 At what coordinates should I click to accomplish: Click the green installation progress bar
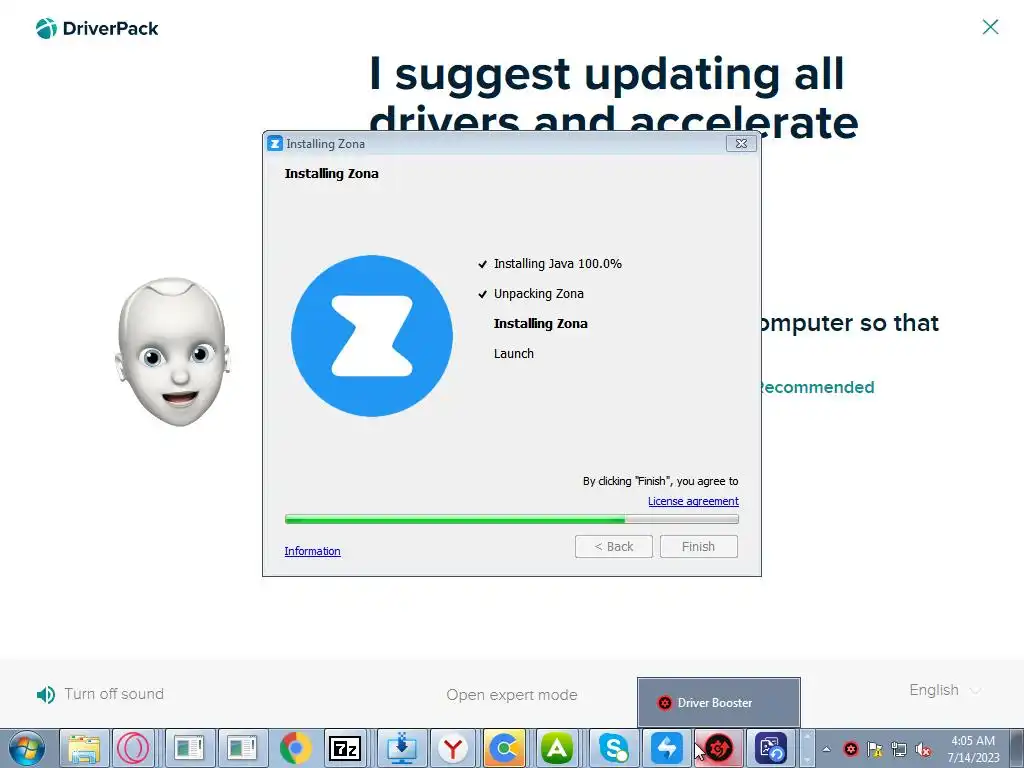coord(511,519)
